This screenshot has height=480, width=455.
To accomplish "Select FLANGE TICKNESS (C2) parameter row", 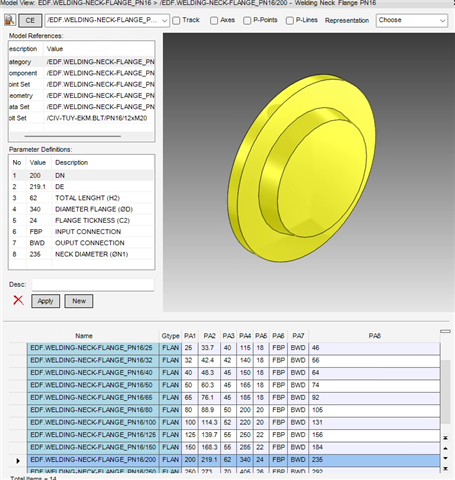I will click(82, 221).
